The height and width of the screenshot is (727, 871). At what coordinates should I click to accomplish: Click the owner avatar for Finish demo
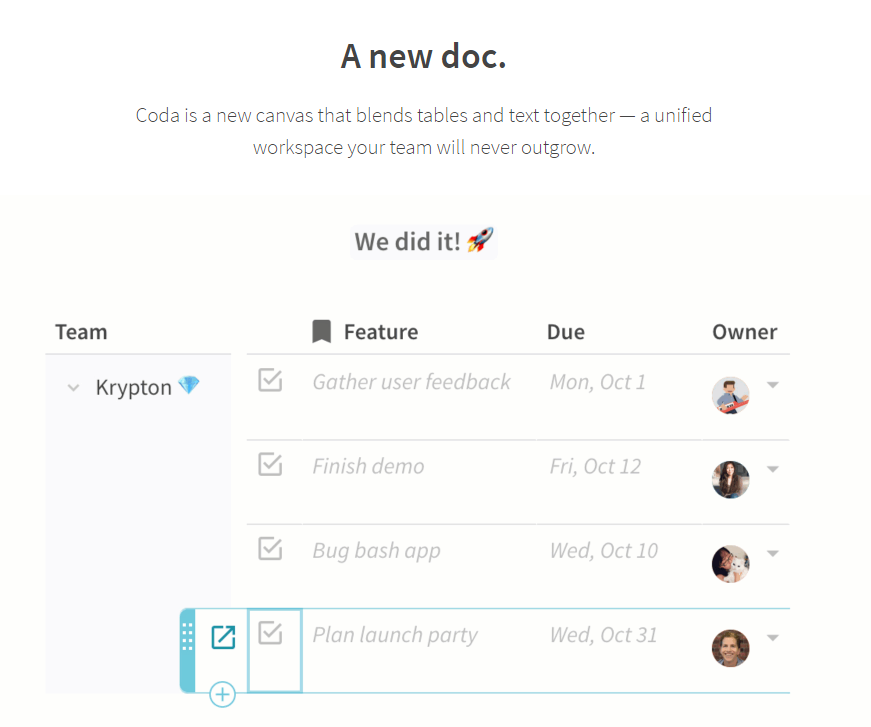pyautogui.click(x=730, y=479)
